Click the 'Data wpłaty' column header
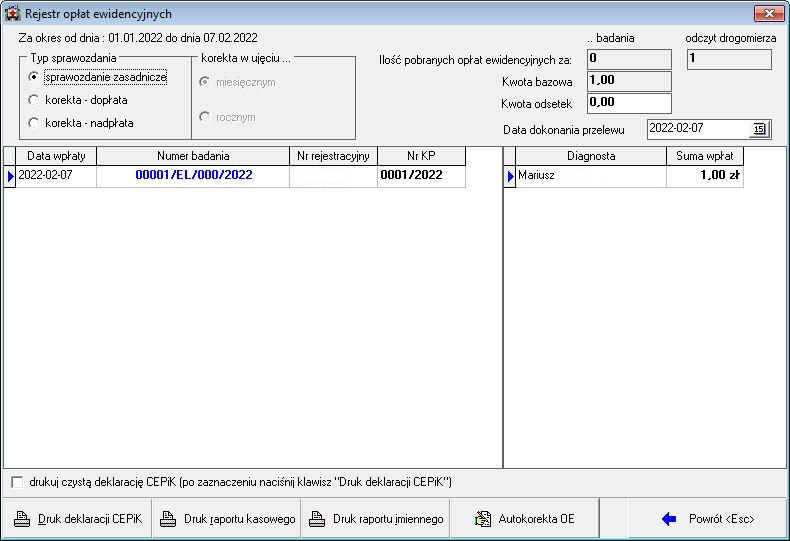Screen dimensions: 790x541 coord(55,156)
